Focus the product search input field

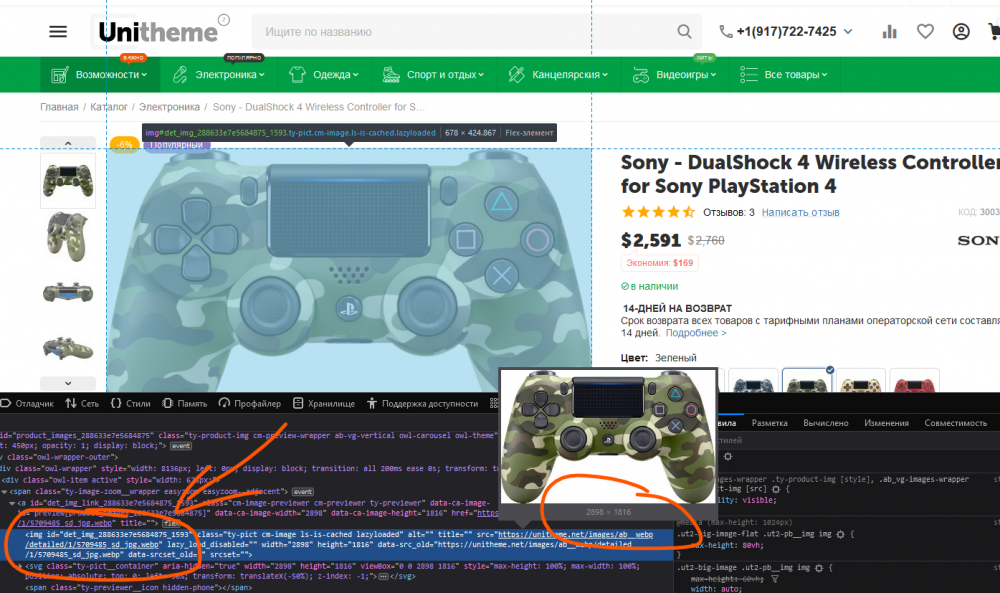click(x=470, y=32)
